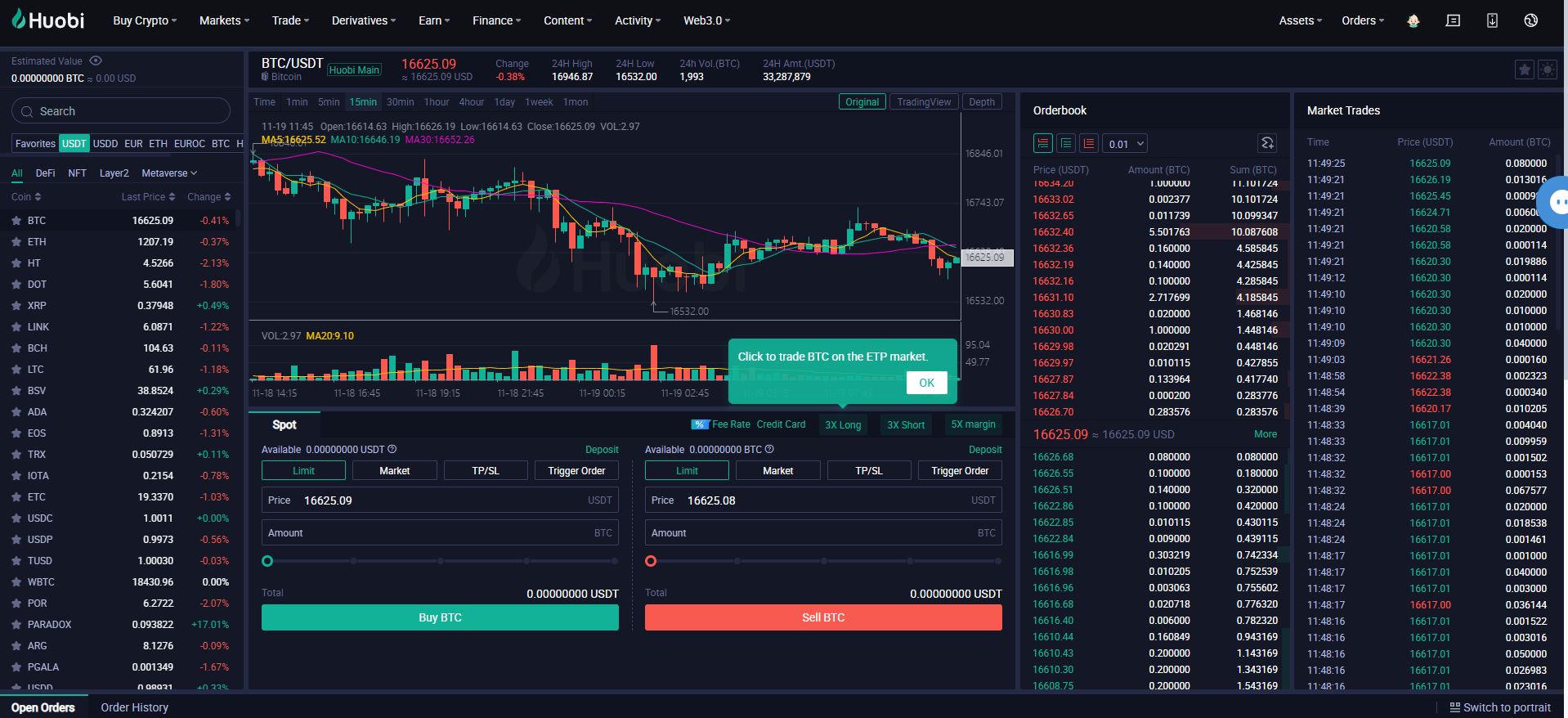Click the help icon beside Available BTC
The image size is (1568, 718).
(769, 449)
